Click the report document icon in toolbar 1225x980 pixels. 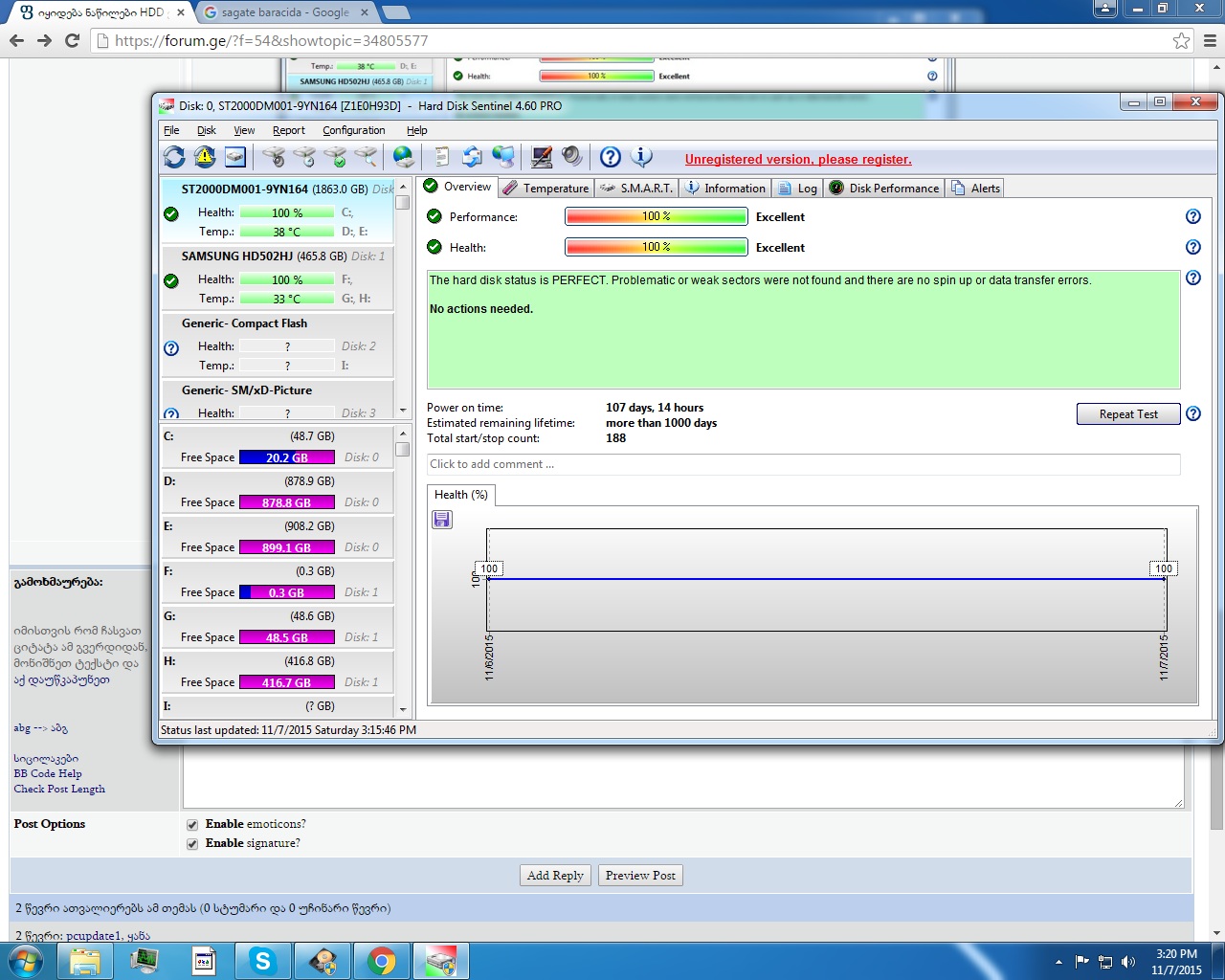pyautogui.click(x=441, y=157)
